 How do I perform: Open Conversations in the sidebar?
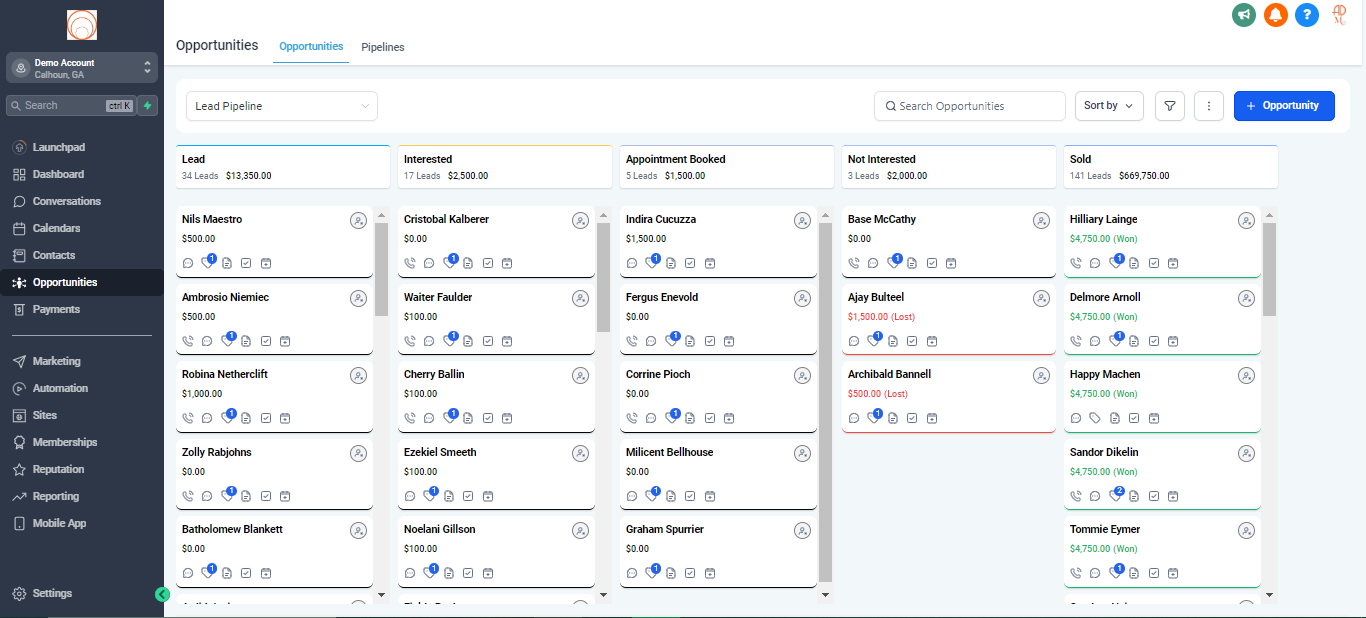(66, 201)
